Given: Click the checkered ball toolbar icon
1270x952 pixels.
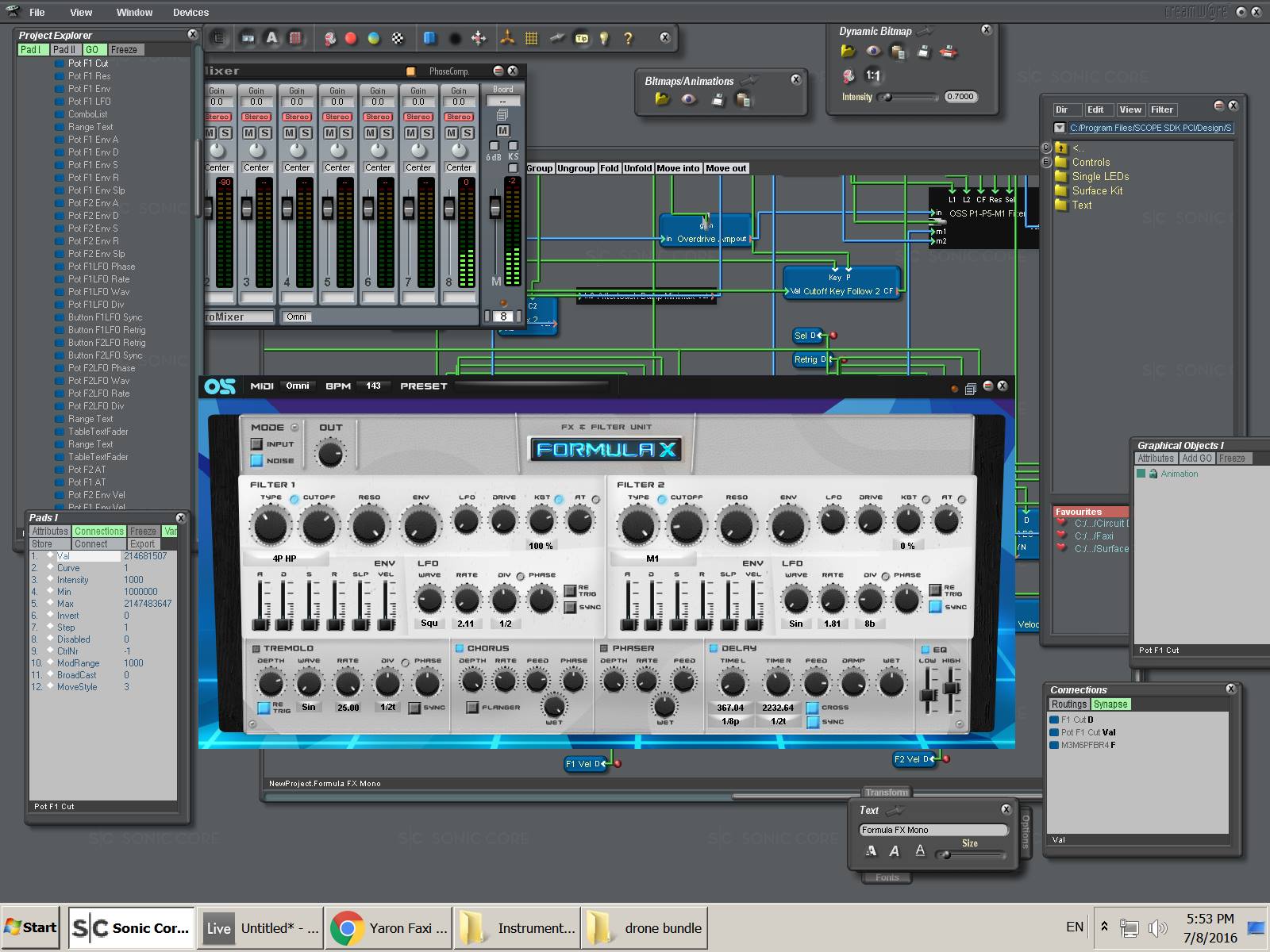Looking at the screenshot, I should [x=398, y=38].
